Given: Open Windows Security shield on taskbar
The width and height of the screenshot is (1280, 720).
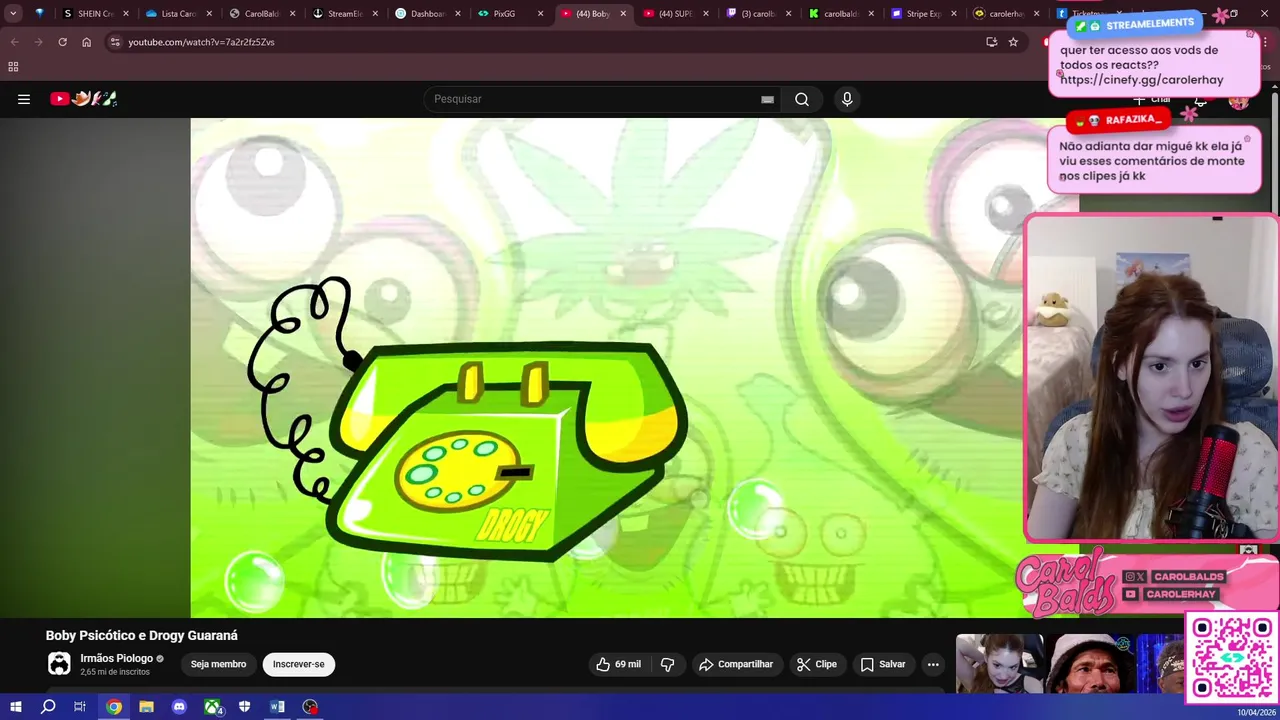Looking at the screenshot, I should (x=245, y=707).
